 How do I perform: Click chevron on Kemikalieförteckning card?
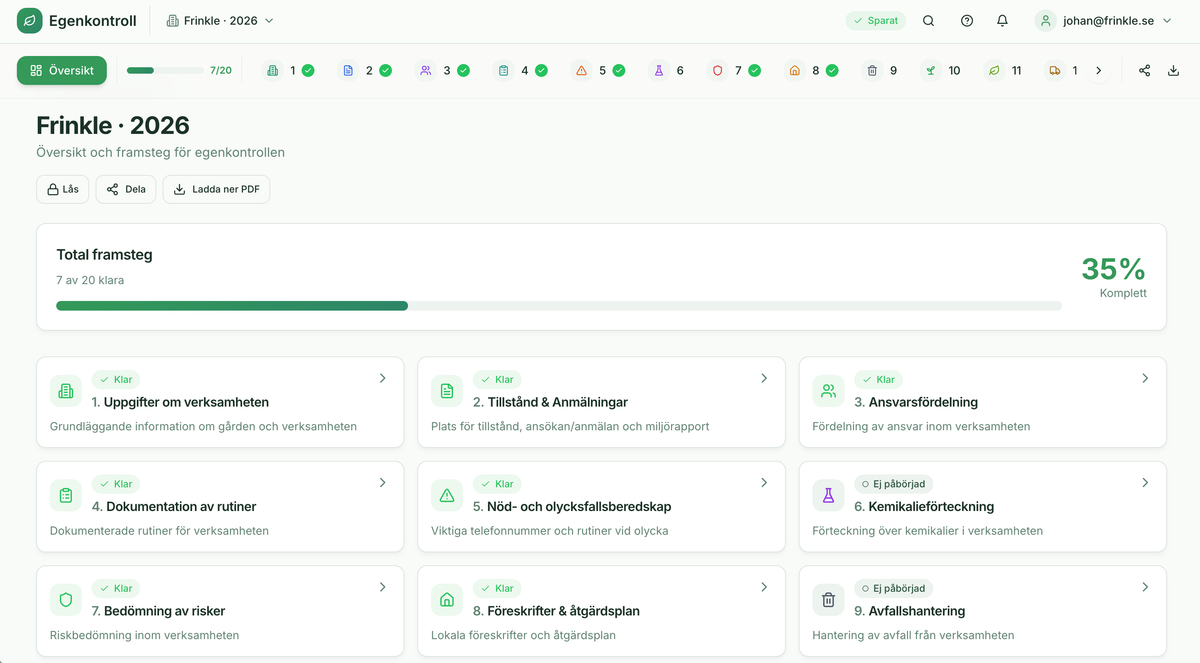click(x=1145, y=483)
